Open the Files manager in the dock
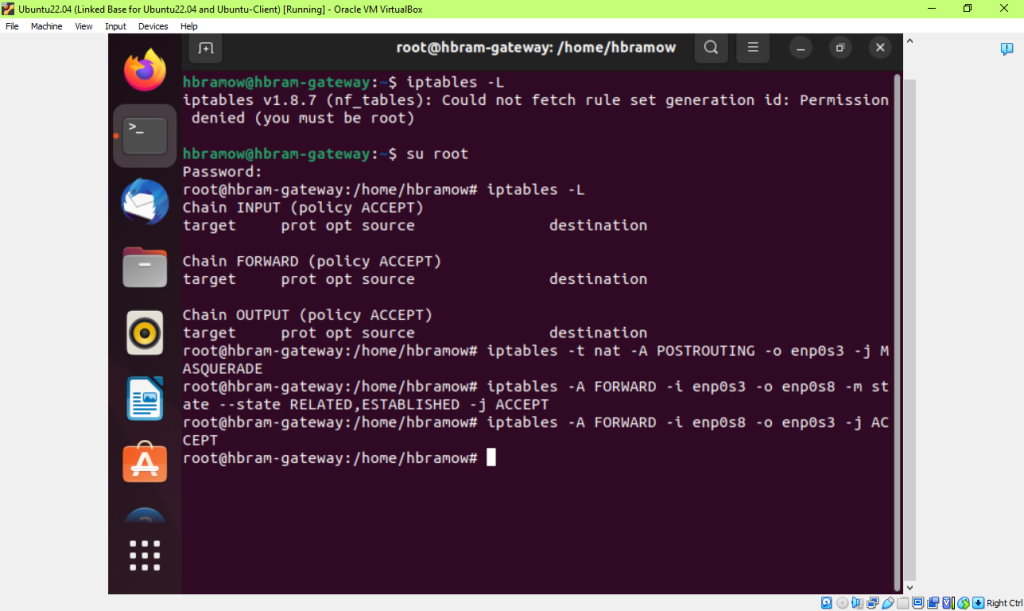This screenshot has width=1024, height=611. tap(144, 267)
